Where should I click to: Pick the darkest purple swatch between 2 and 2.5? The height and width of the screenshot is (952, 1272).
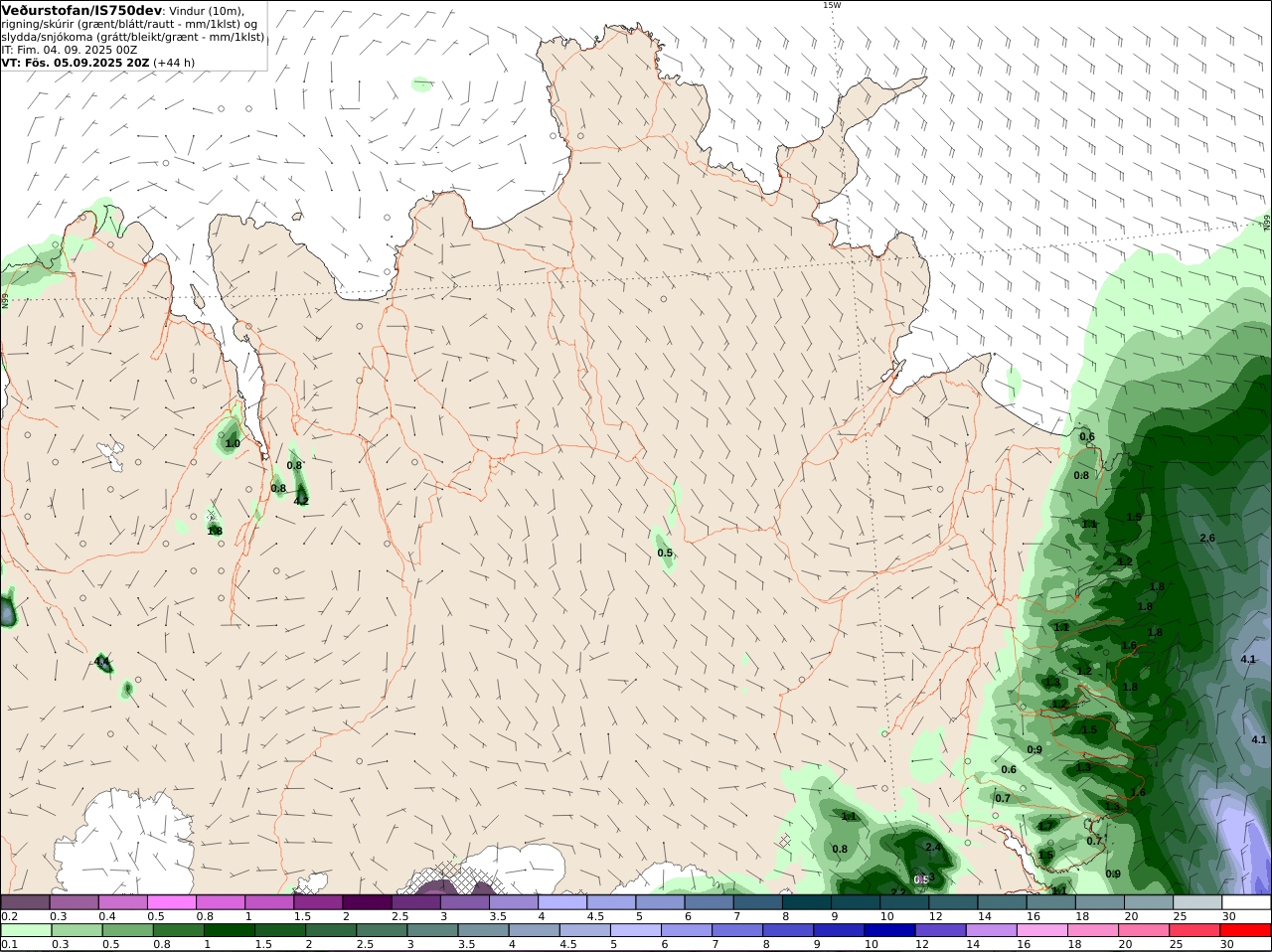[367, 901]
